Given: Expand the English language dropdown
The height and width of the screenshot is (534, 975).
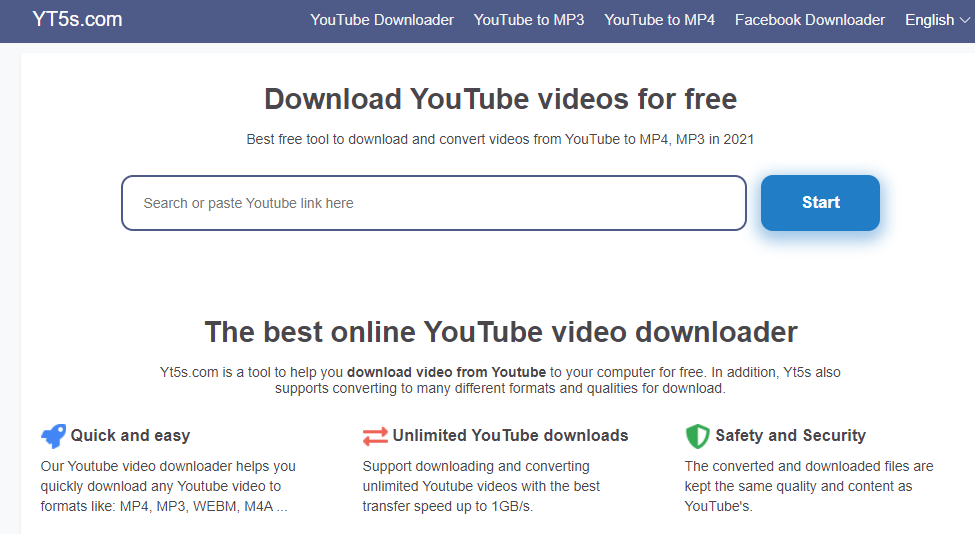Looking at the screenshot, I should coord(937,20).
